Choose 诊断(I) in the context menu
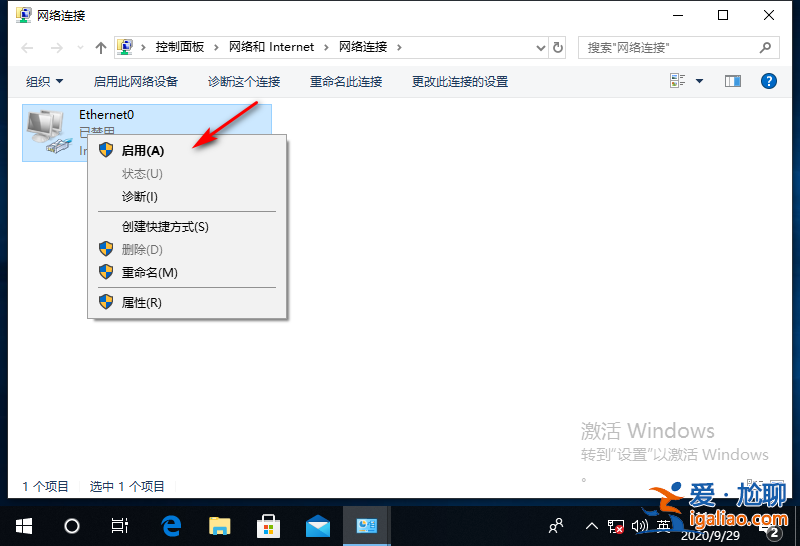The width and height of the screenshot is (800, 546). 187,196
